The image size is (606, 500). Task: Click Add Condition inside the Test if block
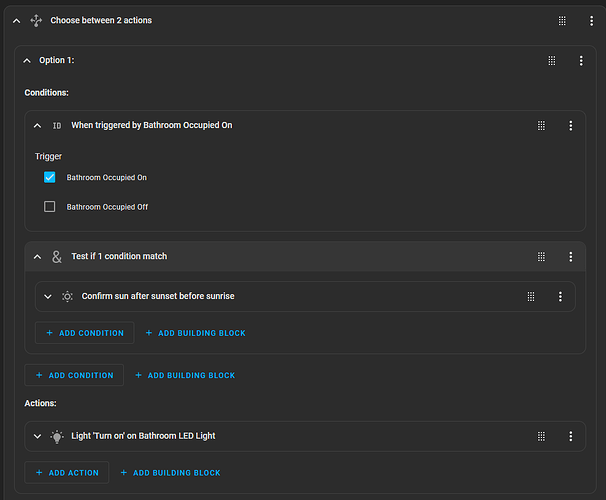[84, 333]
